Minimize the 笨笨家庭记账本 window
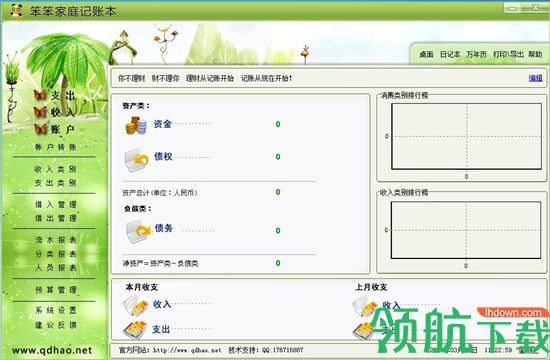This screenshot has height=360, width=550. coord(512,8)
